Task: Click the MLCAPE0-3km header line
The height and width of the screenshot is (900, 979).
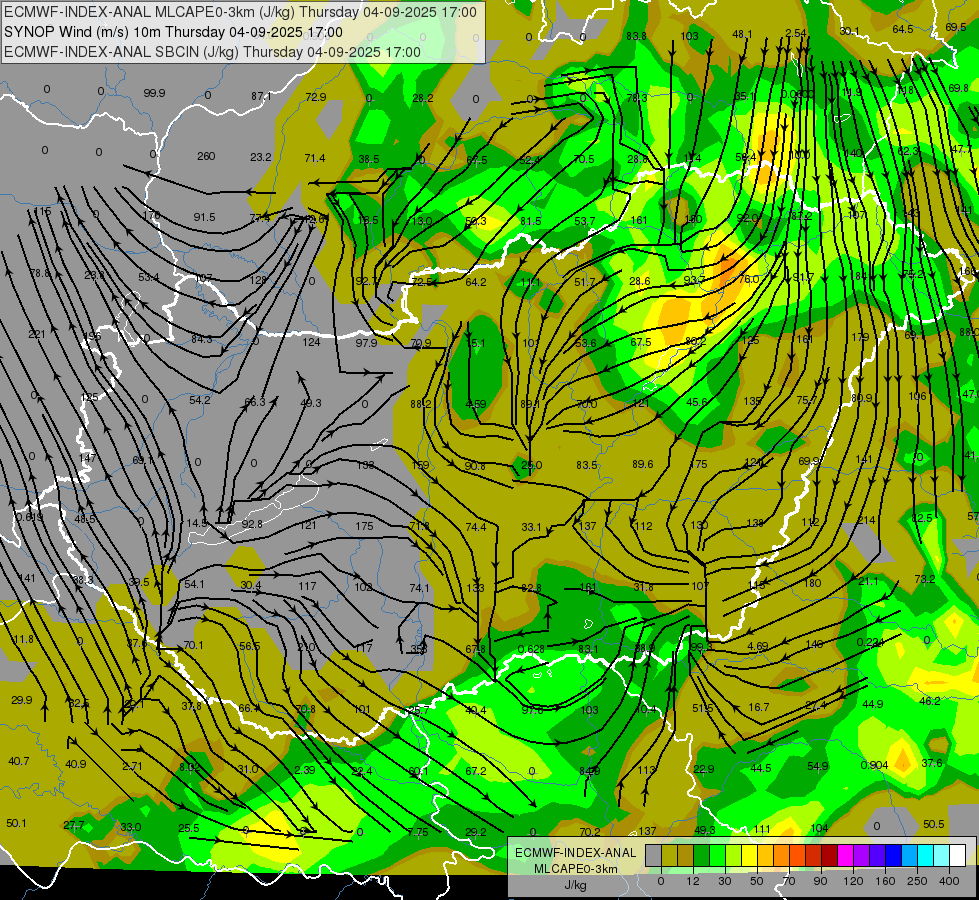Action: [x=240, y=12]
